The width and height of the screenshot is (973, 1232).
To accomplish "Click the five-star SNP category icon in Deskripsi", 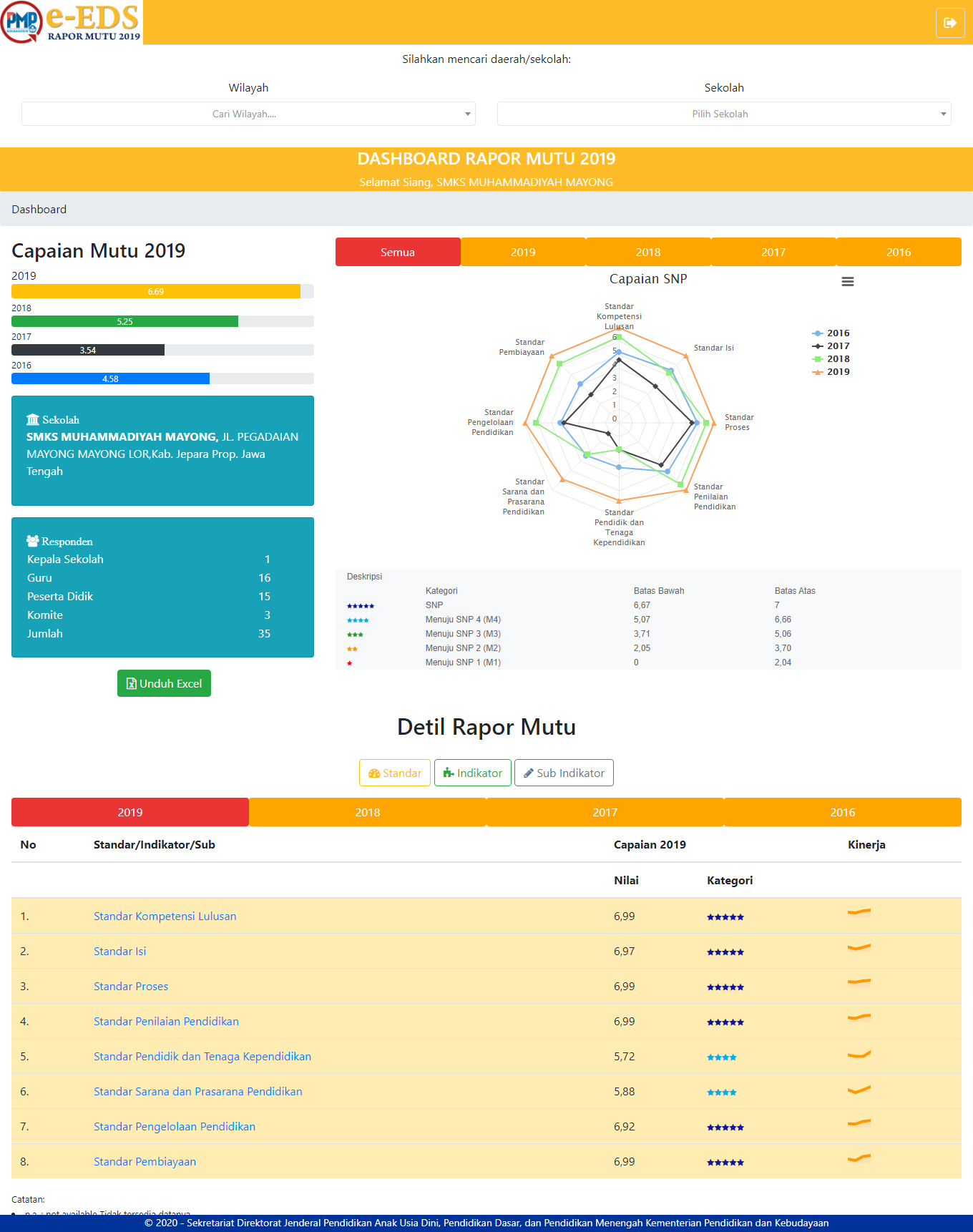I will click(x=361, y=606).
